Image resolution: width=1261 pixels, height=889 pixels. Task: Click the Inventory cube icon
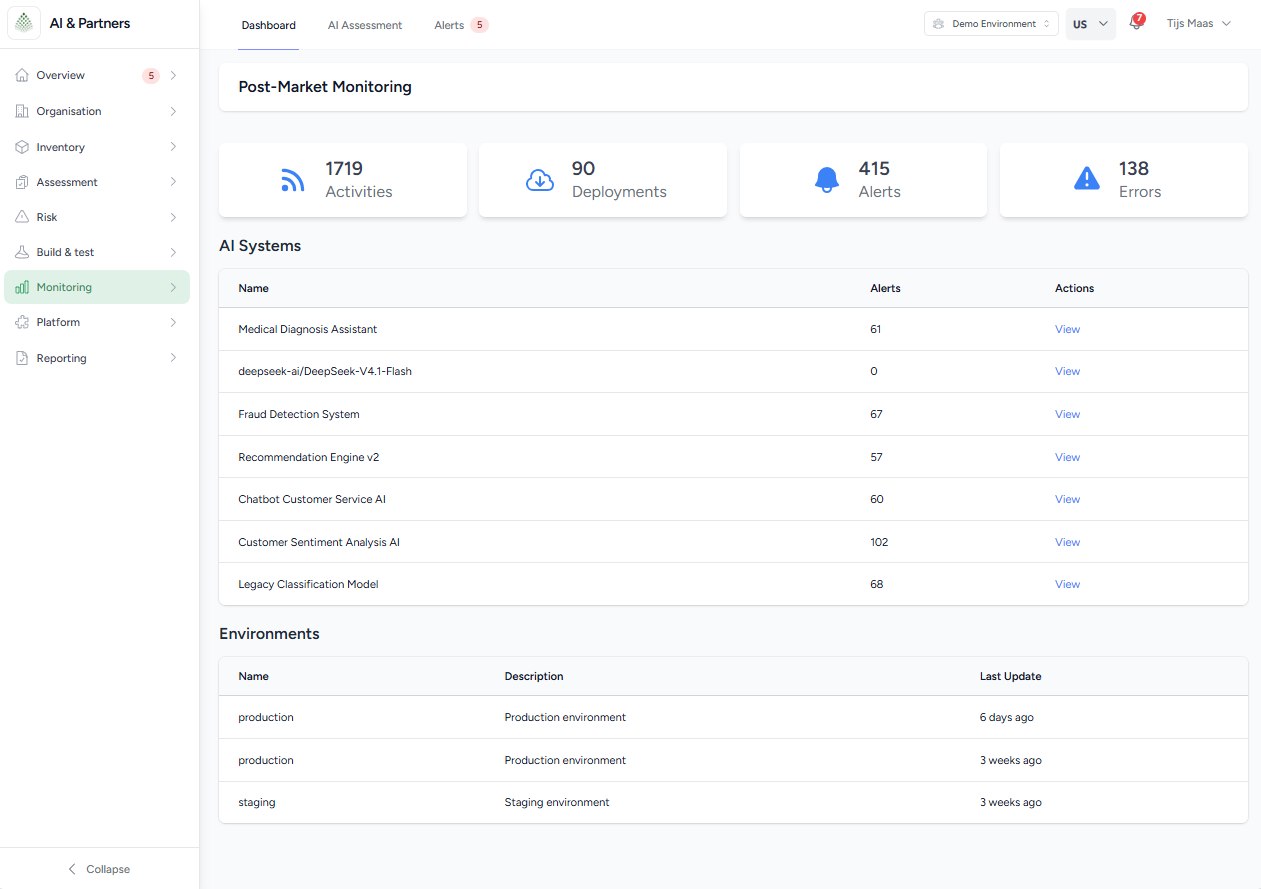[22, 147]
